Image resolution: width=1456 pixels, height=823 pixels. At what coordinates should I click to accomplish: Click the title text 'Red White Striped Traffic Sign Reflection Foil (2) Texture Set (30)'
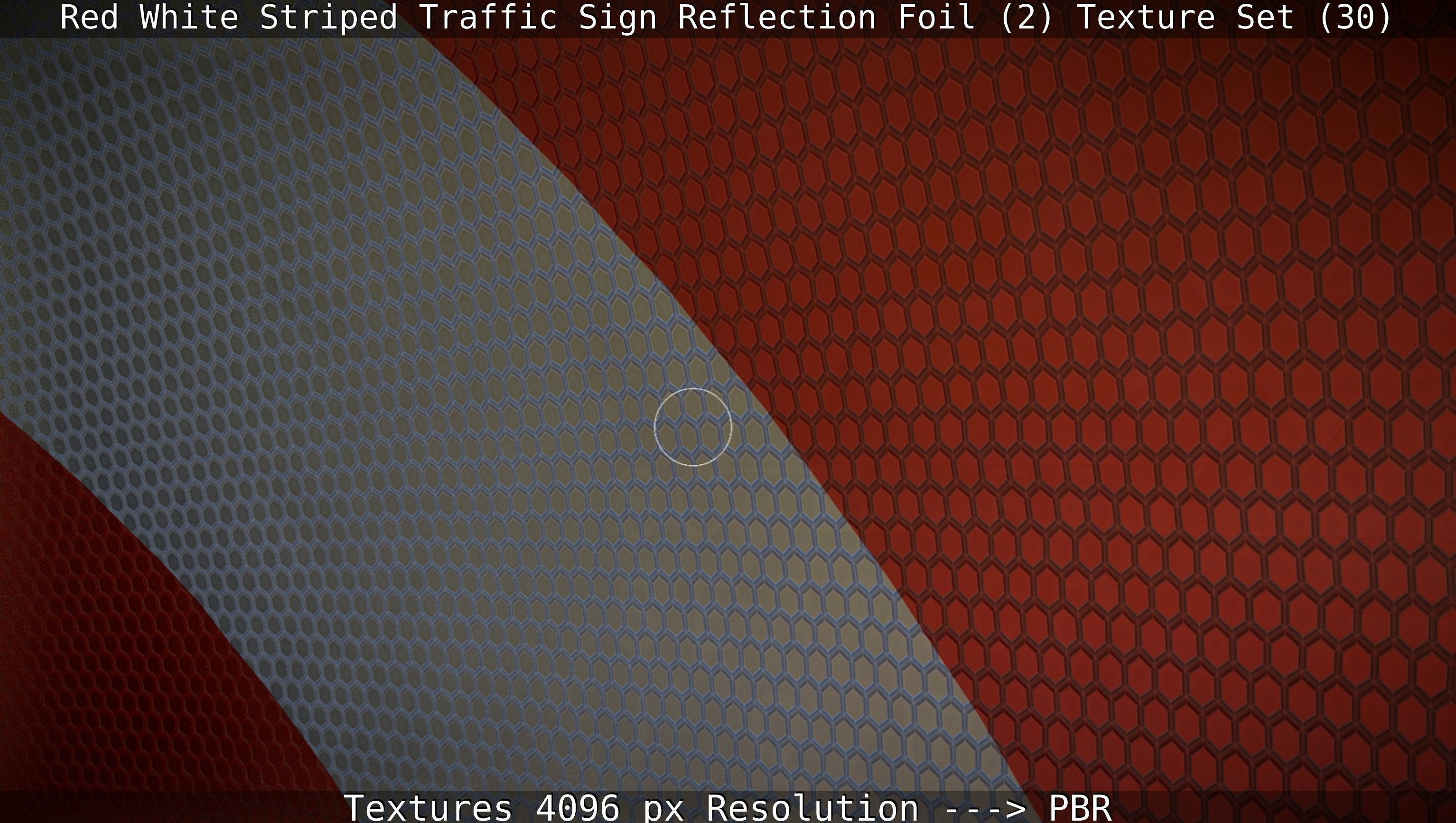point(726,18)
